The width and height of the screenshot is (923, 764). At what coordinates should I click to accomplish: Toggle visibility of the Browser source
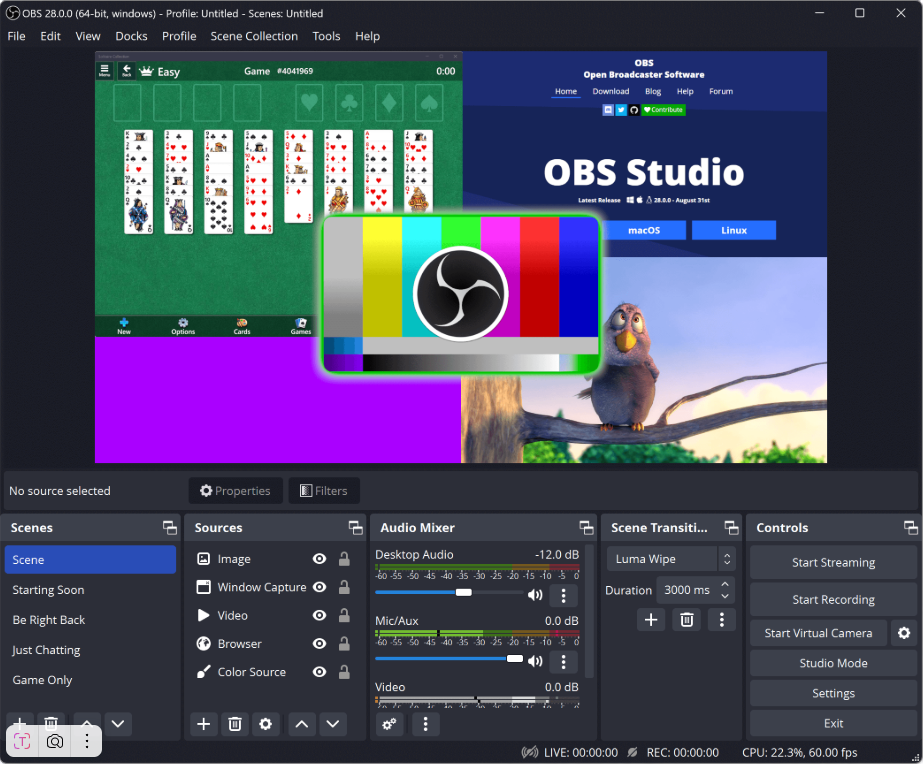[x=319, y=644]
